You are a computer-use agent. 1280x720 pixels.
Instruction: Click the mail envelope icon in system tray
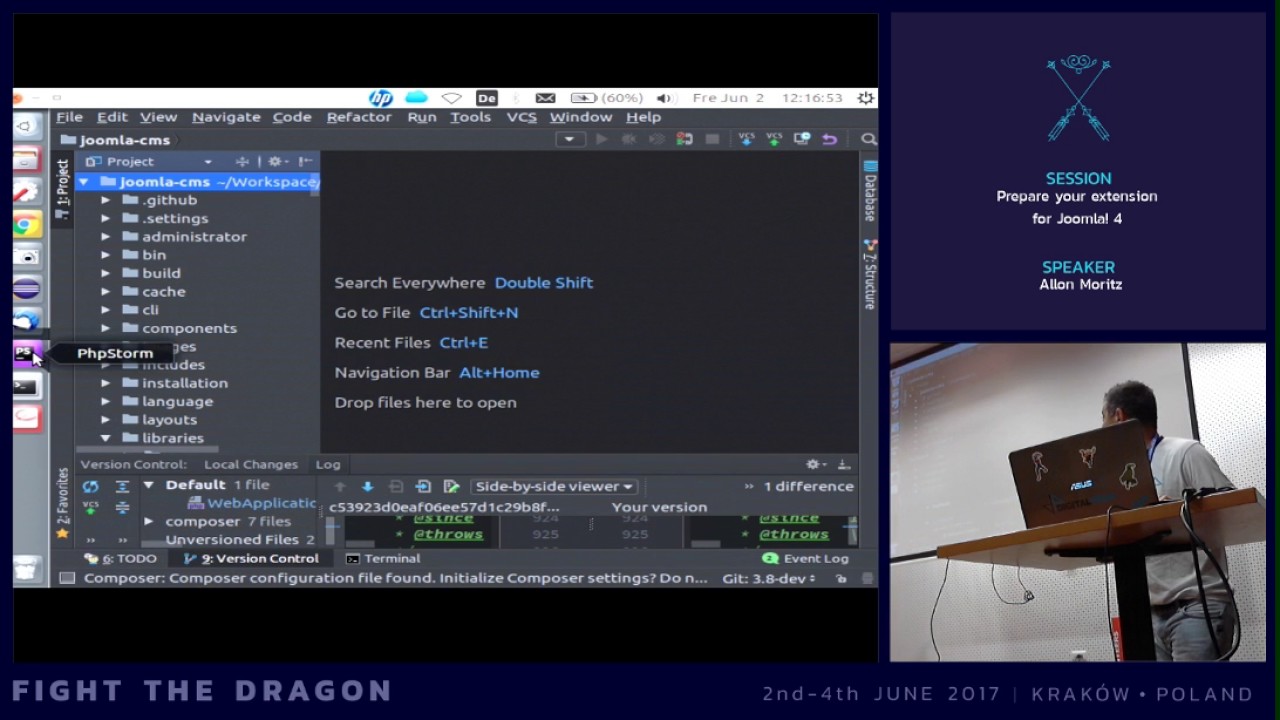click(x=545, y=98)
